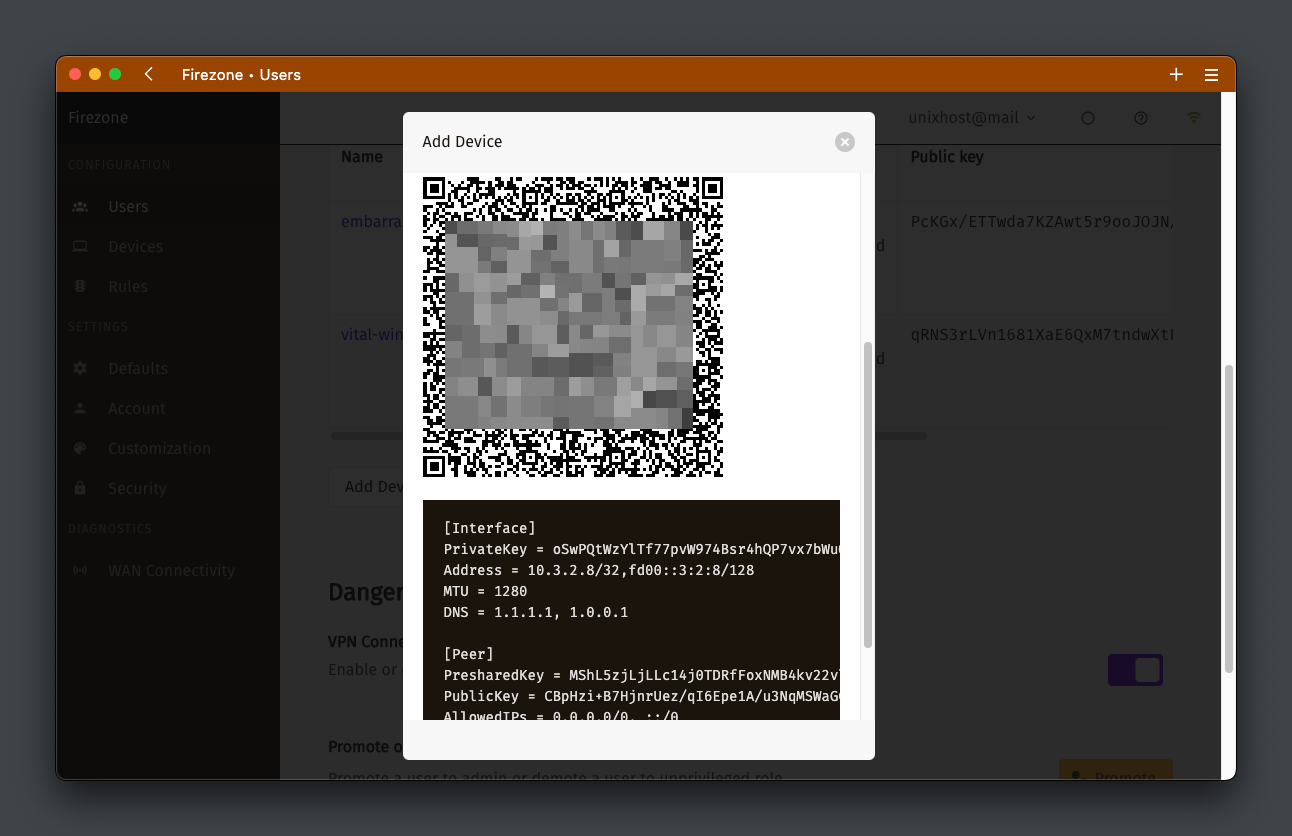Click the Address = 10.3.2.8/32 line

click(599, 570)
